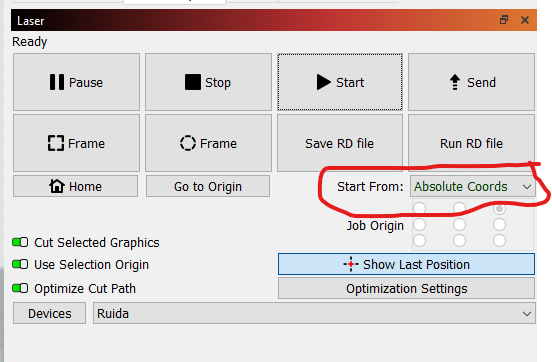
Task: Click Run RD file button
Action: [x=471, y=143]
